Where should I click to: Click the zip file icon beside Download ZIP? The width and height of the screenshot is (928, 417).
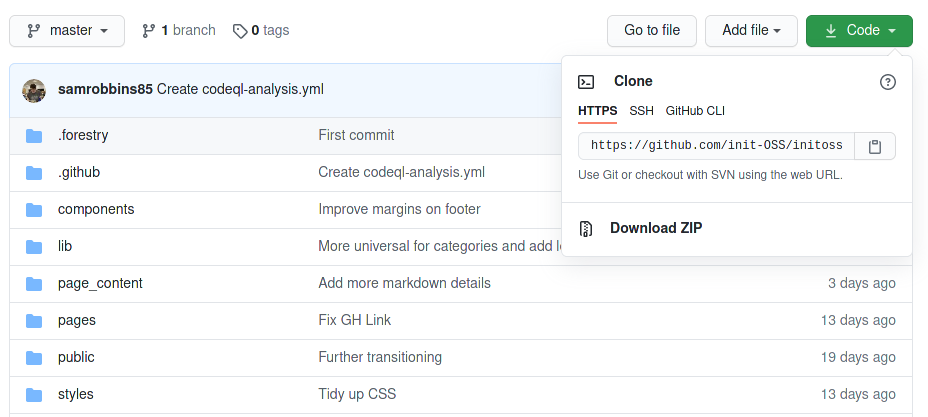pos(586,228)
